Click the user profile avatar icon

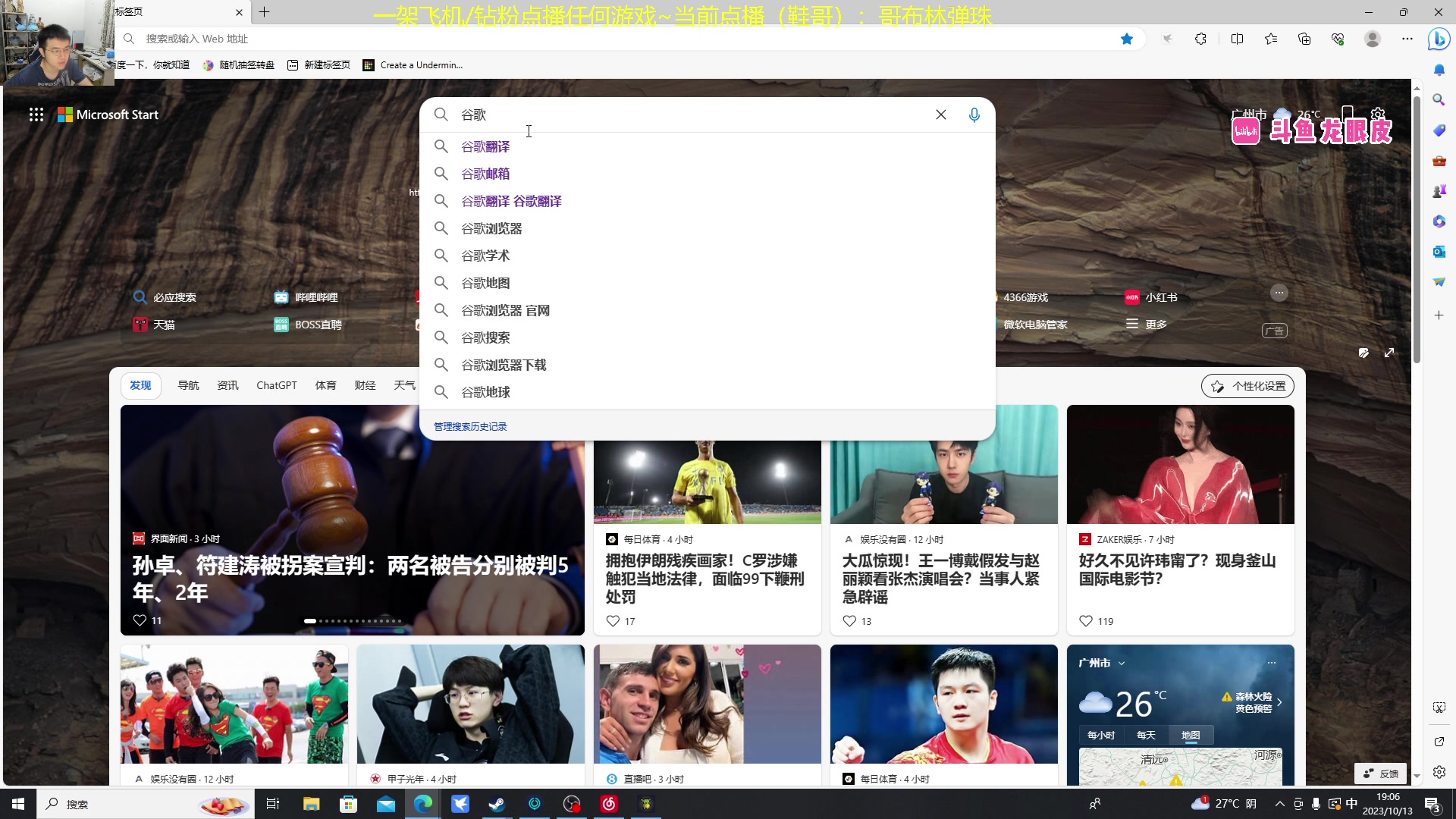click(x=1373, y=39)
